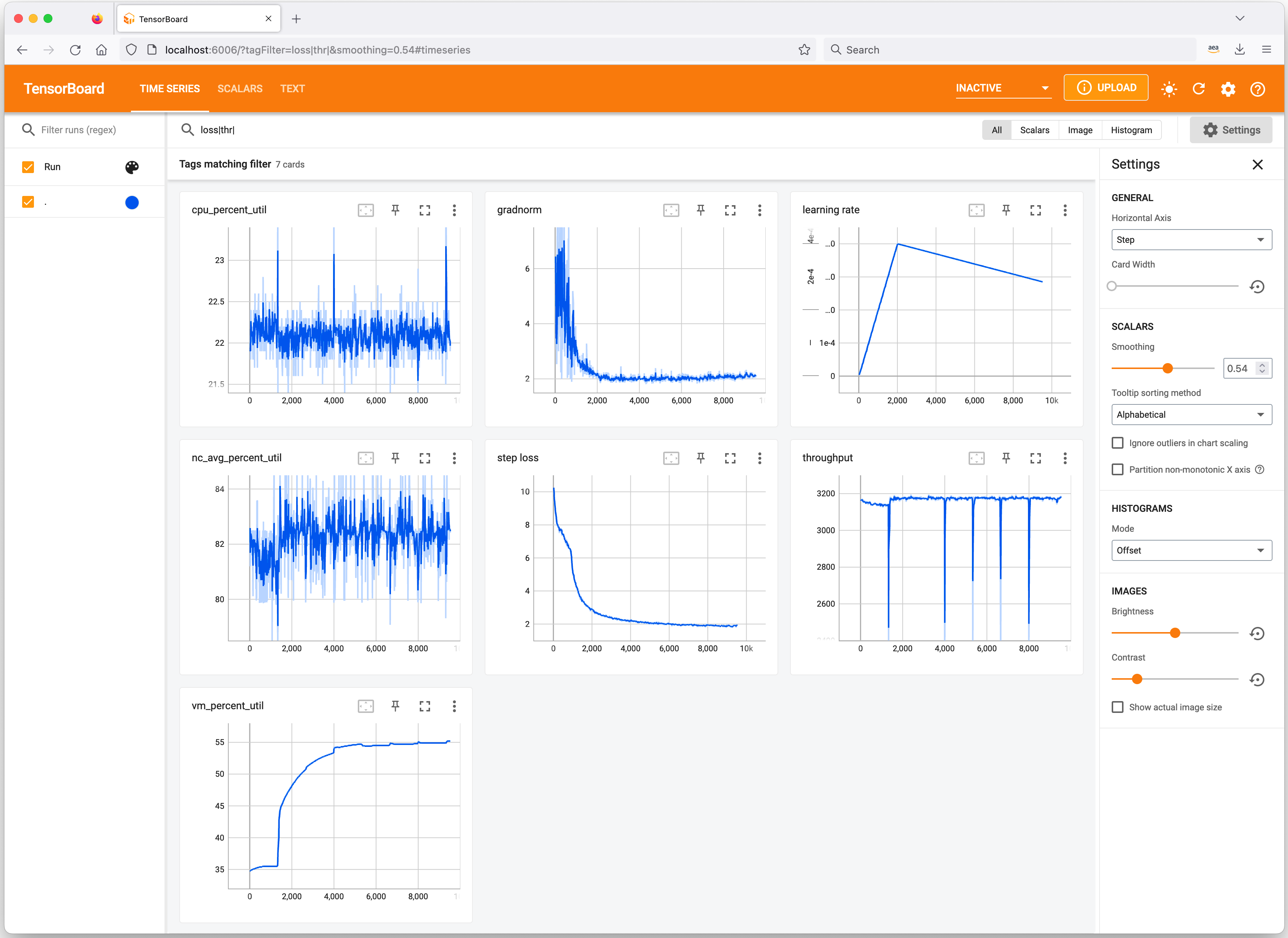Pin the cpu_percent_util chart card
The height and width of the screenshot is (938, 1288).
[x=395, y=210]
